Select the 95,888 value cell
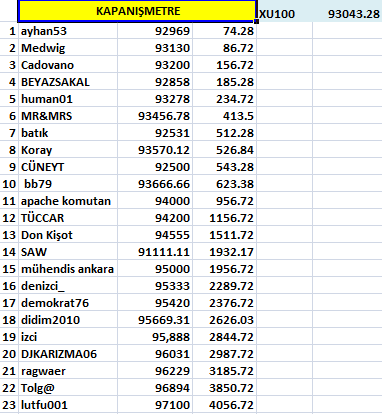 coord(155,337)
